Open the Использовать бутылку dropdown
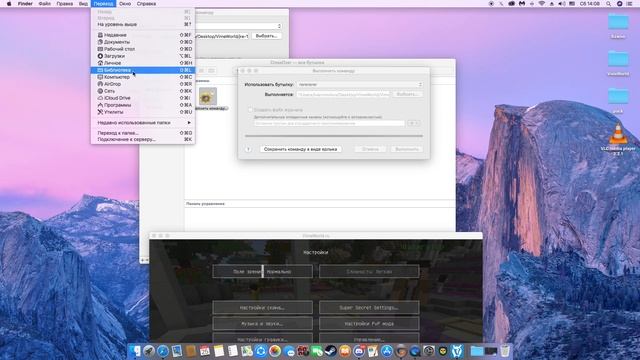 [360, 84]
